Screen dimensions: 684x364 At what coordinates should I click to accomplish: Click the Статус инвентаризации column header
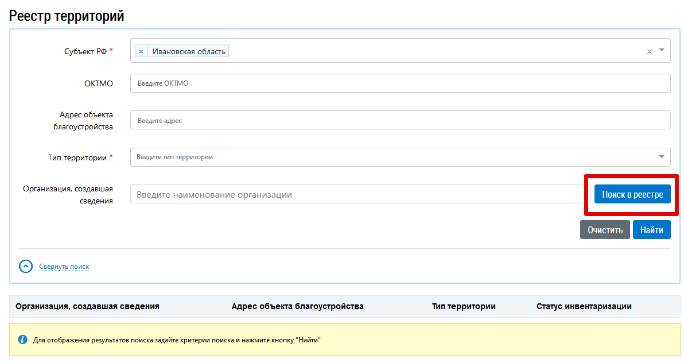click(x=584, y=306)
